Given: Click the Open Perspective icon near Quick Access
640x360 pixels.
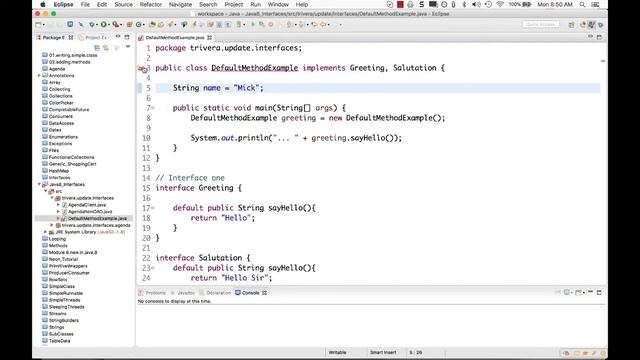Looking at the screenshot, I should coord(571,25).
